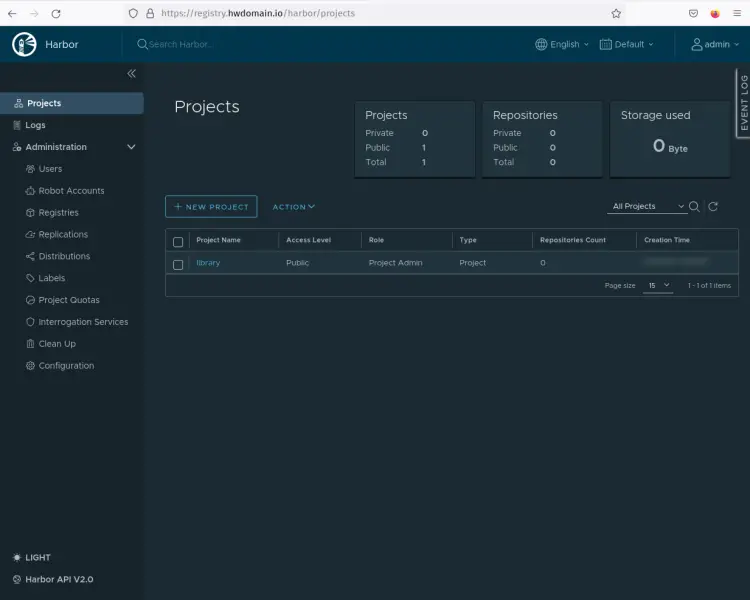Open browser hamburger menu
This screenshot has width=750, height=600.
(736, 14)
